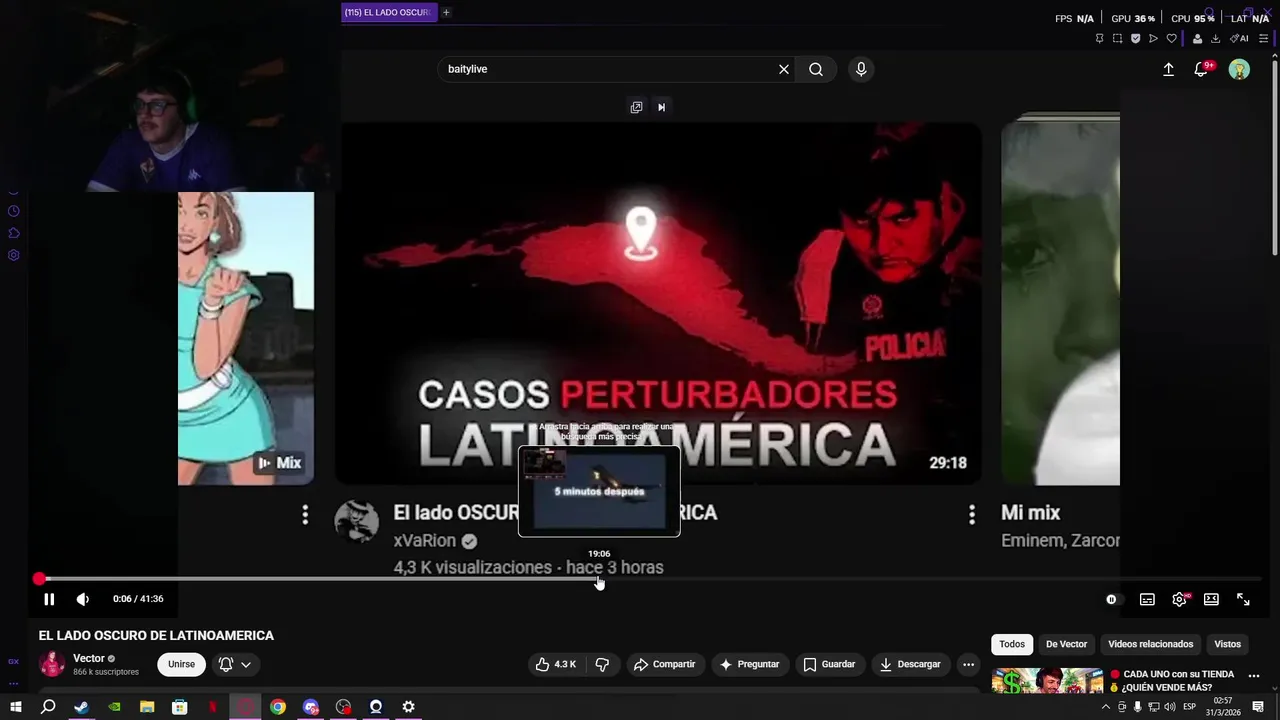Open the system volume speaker in the tray

1169,707
